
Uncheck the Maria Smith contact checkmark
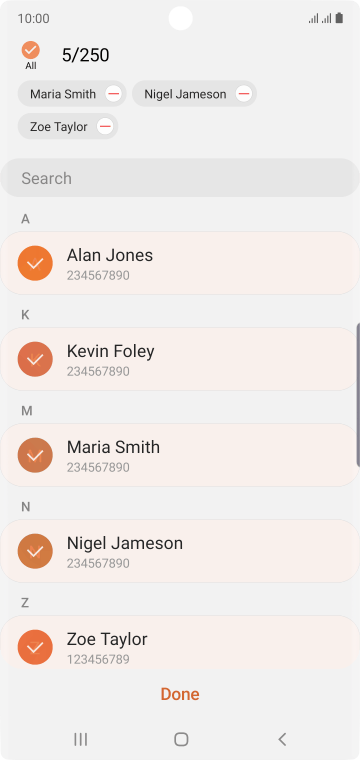(35, 455)
